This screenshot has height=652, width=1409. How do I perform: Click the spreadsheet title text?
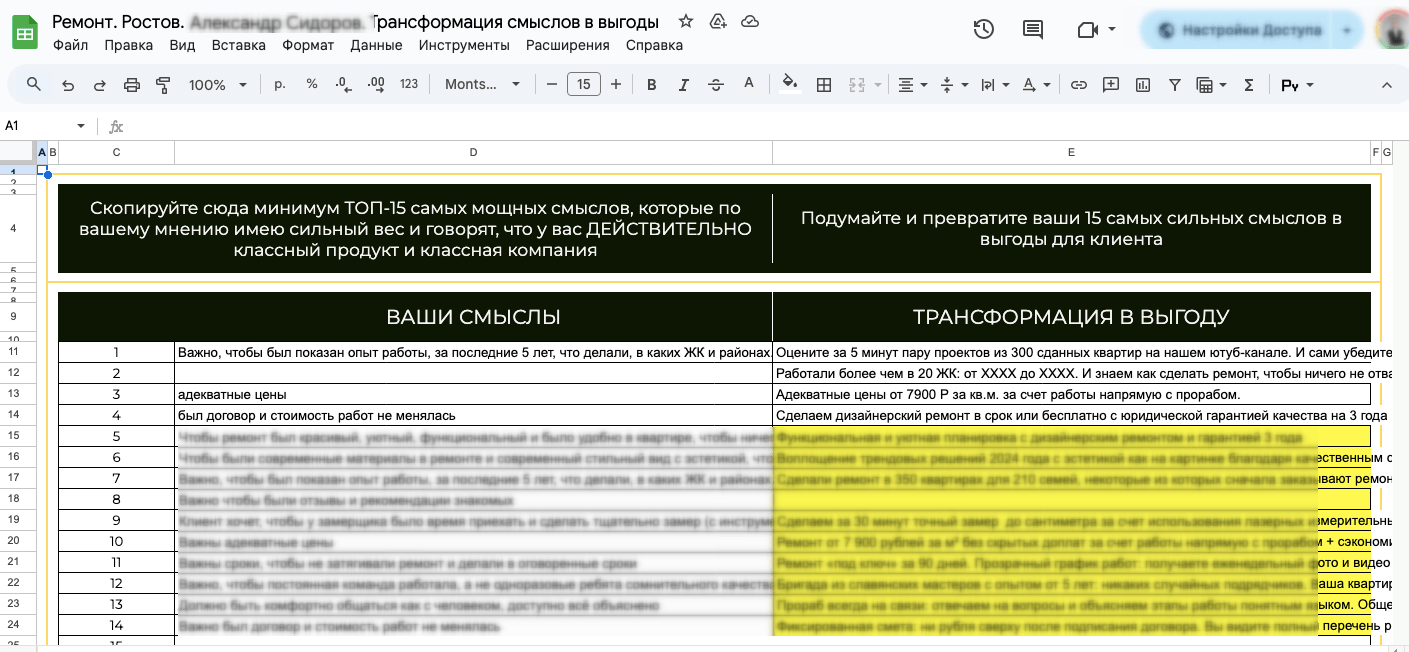355,22
